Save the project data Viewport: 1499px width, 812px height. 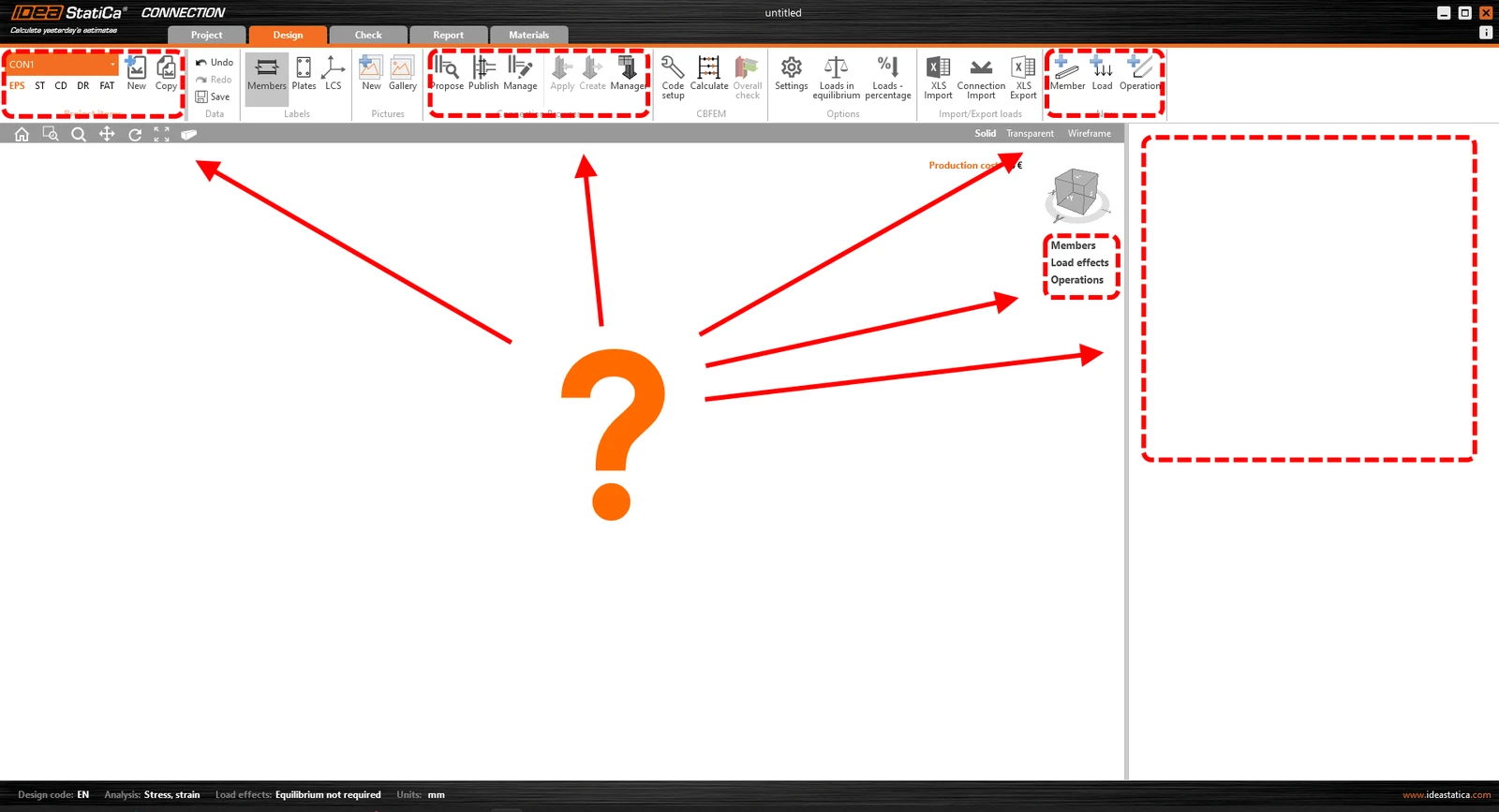coord(213,96)
